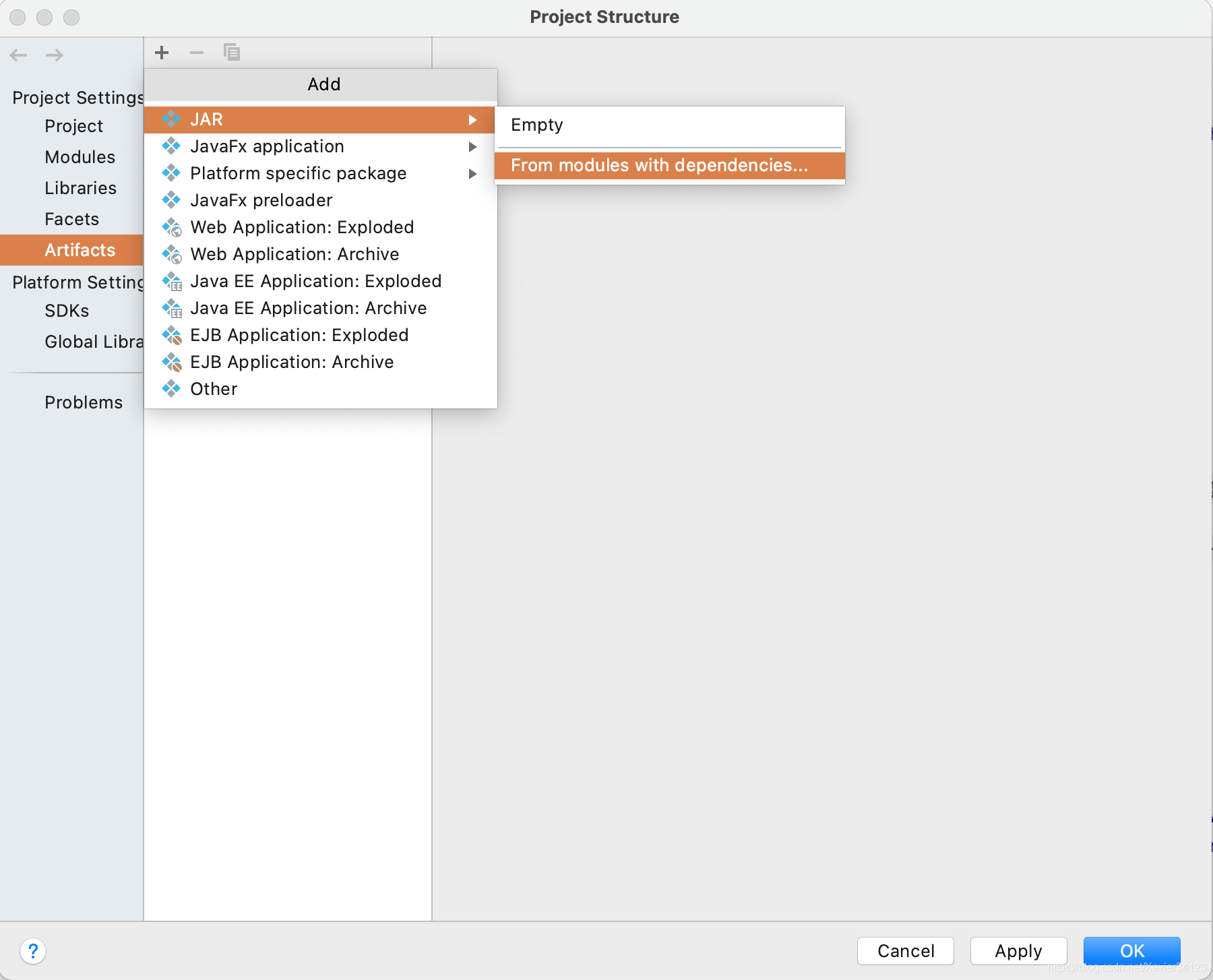Click the EJB Application: Archive icon
Screen dimensions: 1213x980
pos(172,362)
